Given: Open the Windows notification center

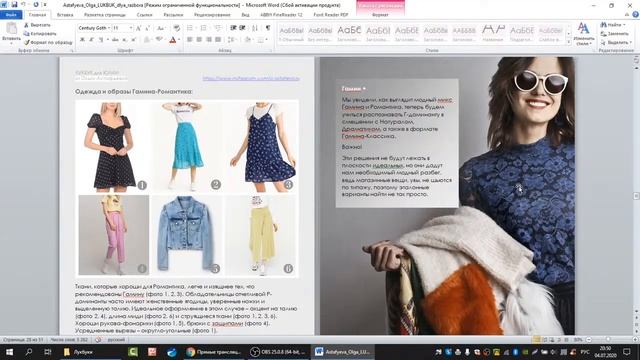Looking at the screenshot, I should click(627, 352).
